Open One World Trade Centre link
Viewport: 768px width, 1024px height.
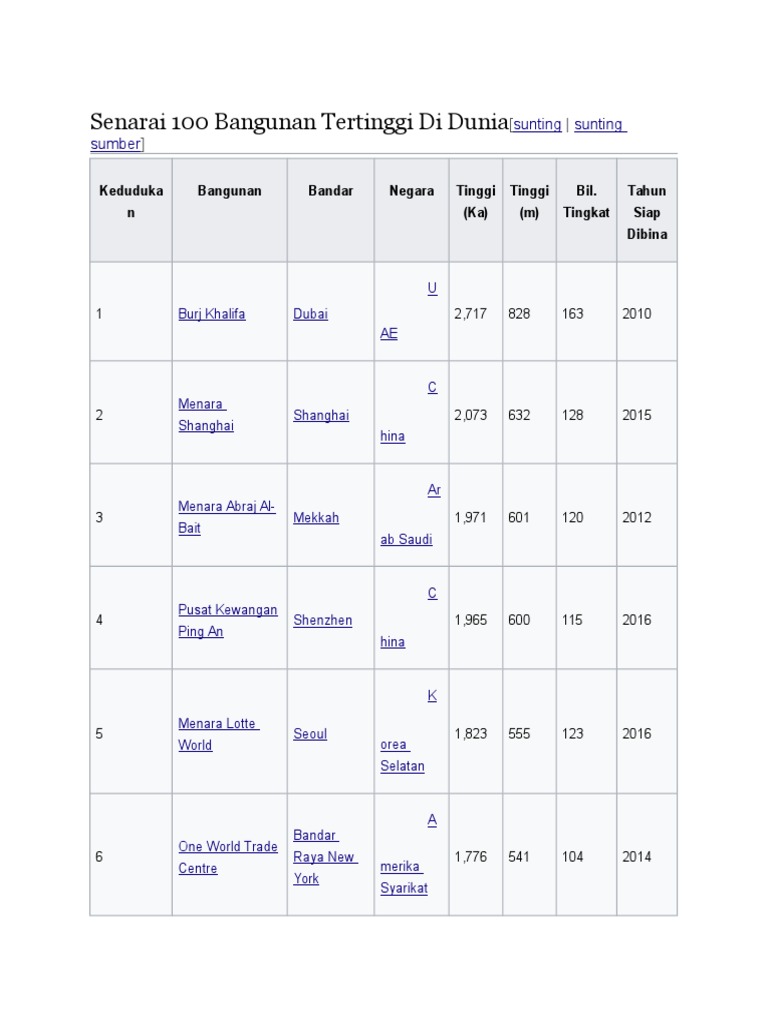point(227,847)
